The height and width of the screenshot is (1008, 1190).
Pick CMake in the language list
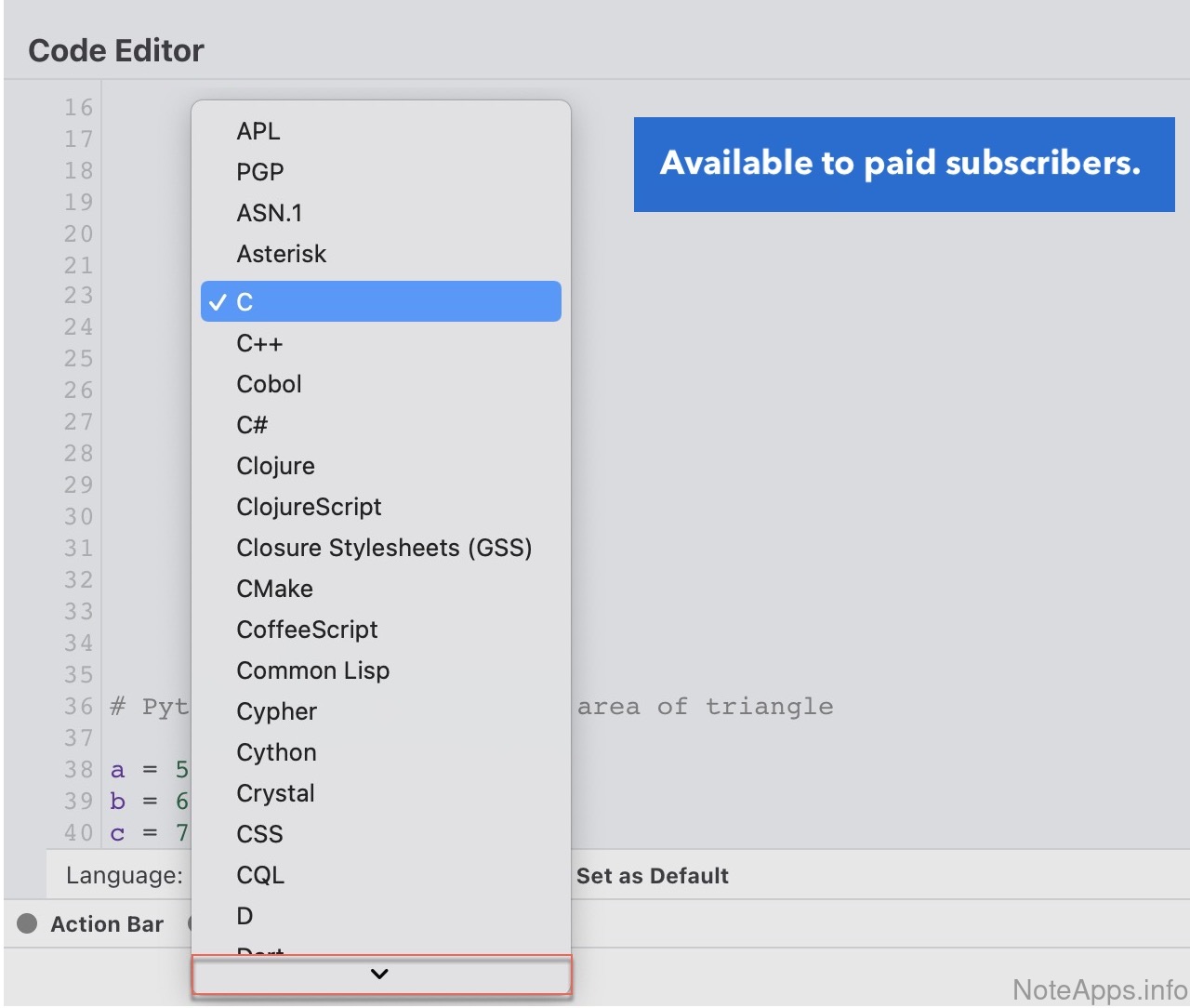click(275, 589)
